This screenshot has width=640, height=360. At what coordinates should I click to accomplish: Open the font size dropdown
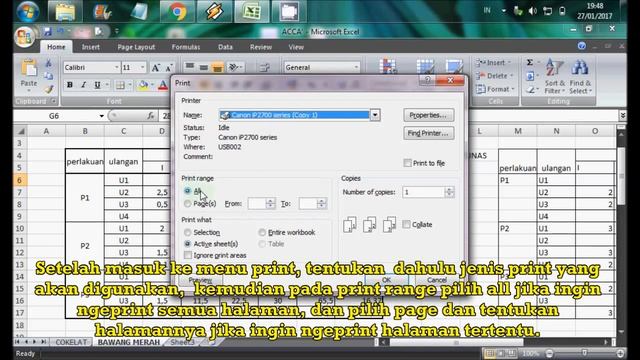click(142, 67)
